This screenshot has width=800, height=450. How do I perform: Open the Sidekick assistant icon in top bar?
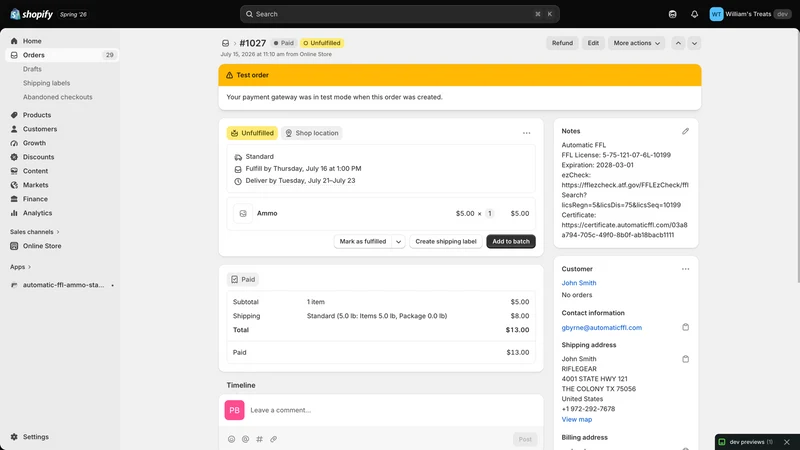pyautogui.click(x=672, y=14)
